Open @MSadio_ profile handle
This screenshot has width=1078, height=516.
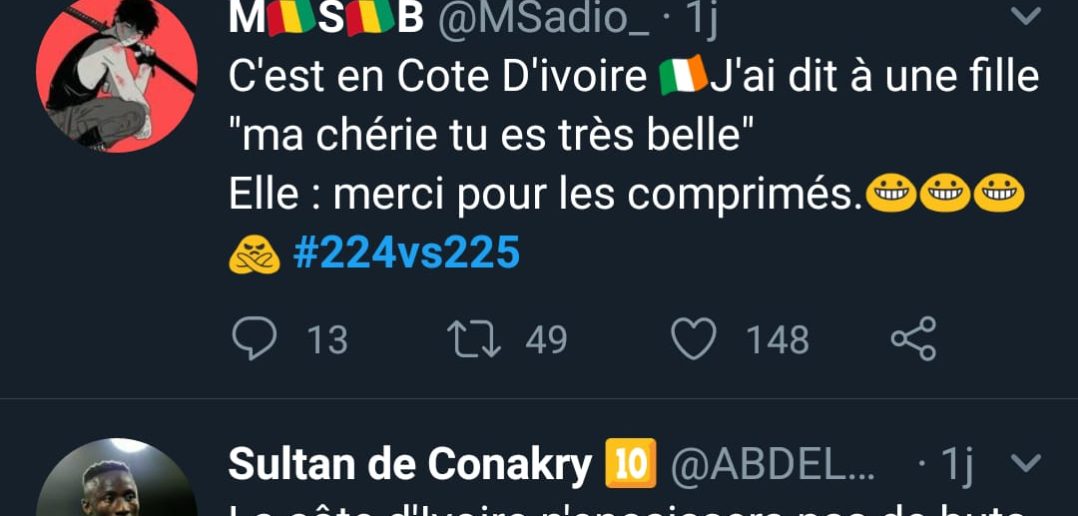(540, 19)
